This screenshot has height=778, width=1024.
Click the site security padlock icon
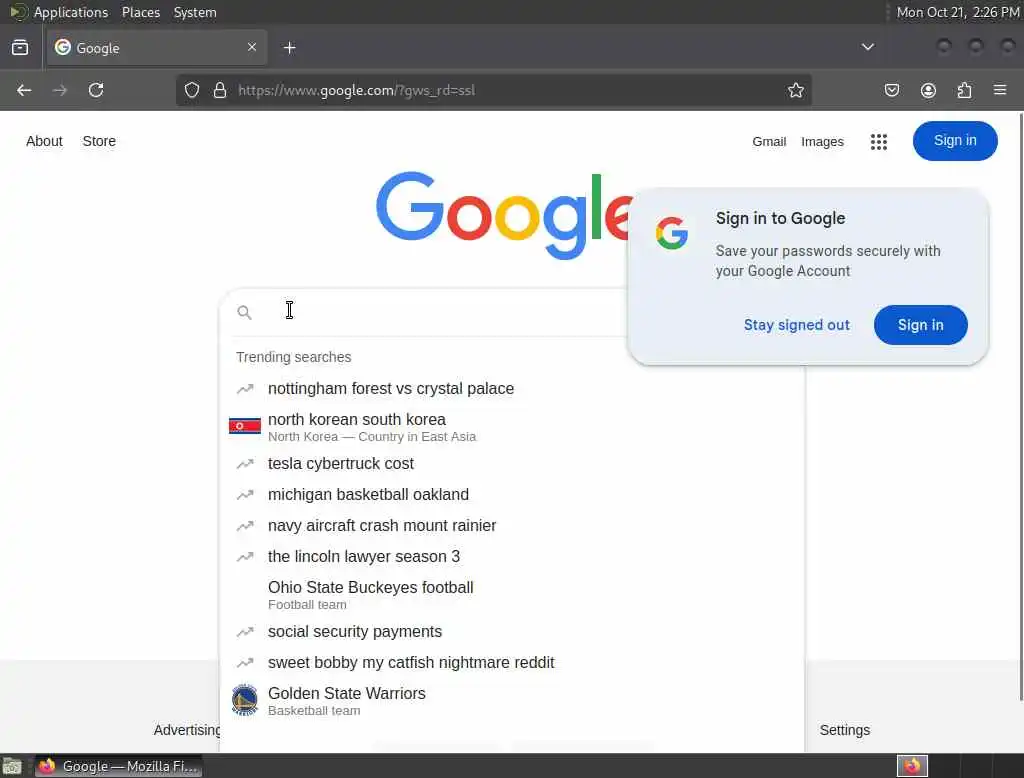pos(220,90)
